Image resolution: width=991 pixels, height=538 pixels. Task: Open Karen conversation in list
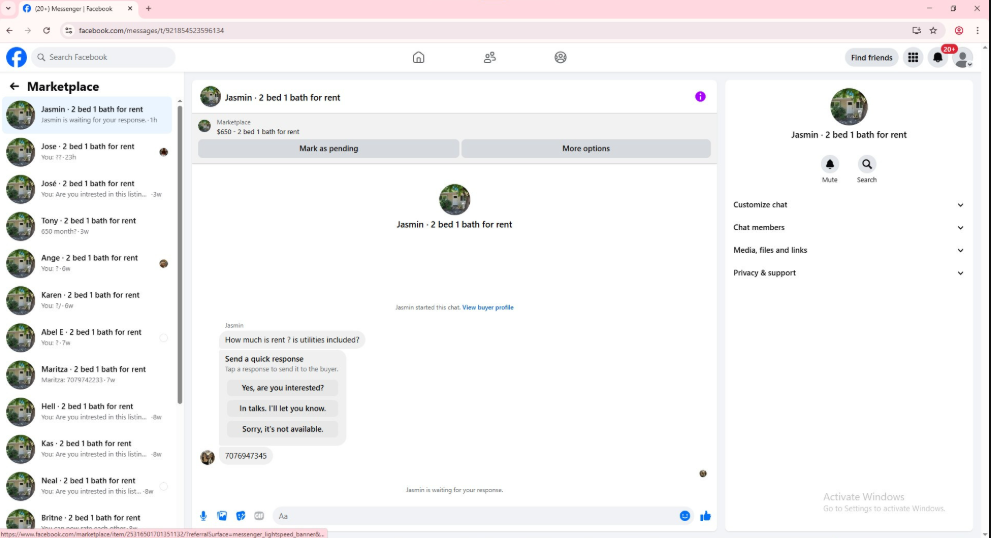click(x=87, y=301)
